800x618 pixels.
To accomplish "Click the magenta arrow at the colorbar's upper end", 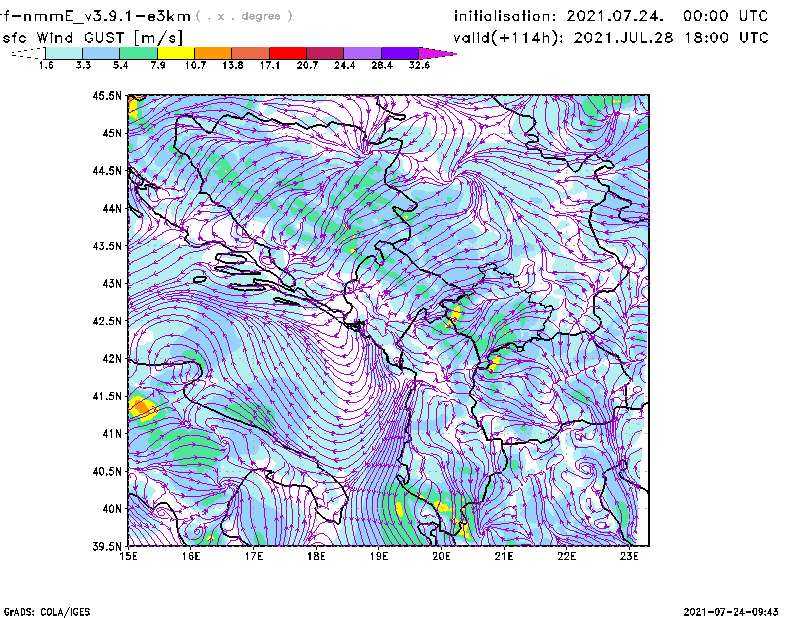I will (x=437, y=53).
